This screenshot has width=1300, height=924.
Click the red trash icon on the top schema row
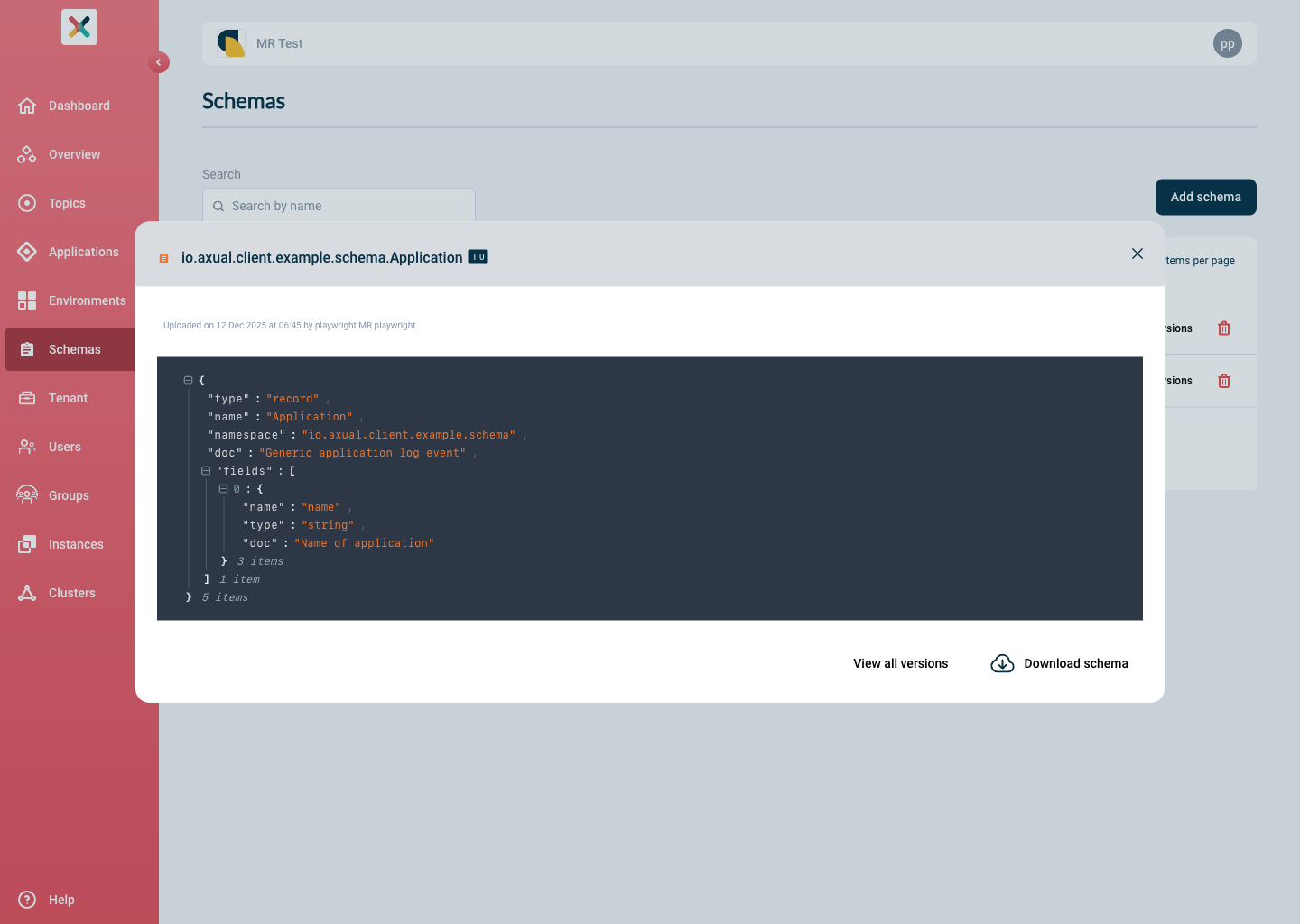(1224, 328)
